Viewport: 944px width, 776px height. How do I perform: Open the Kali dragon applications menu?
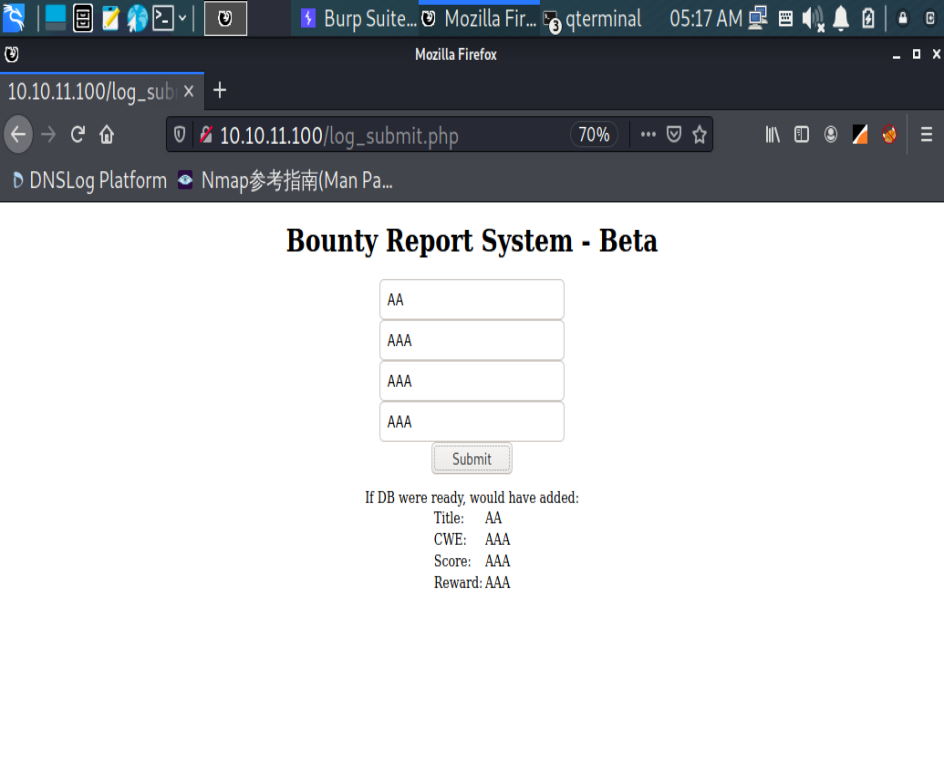pos(14,18)
